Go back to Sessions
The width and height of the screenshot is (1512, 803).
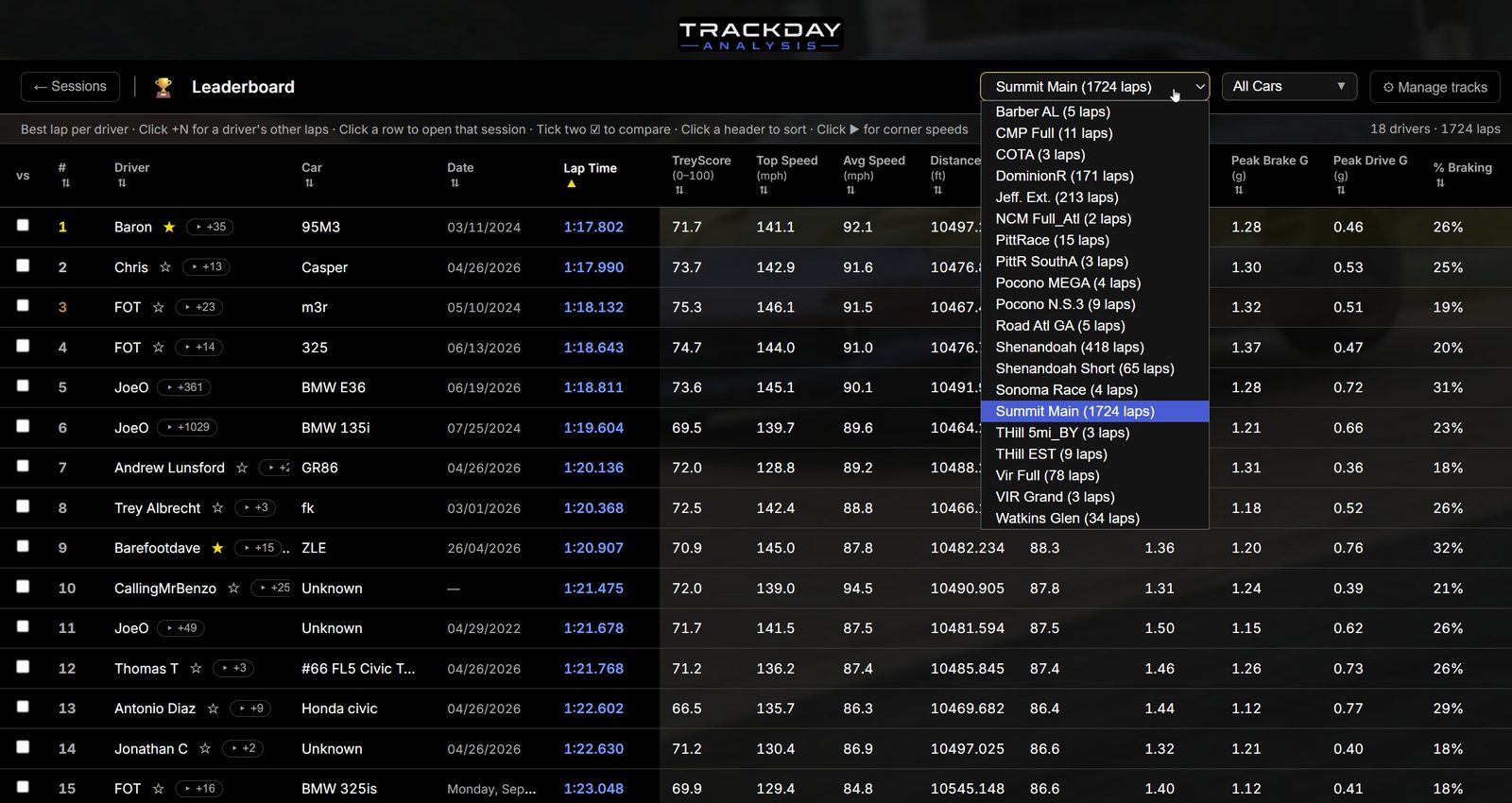point(70,87)
